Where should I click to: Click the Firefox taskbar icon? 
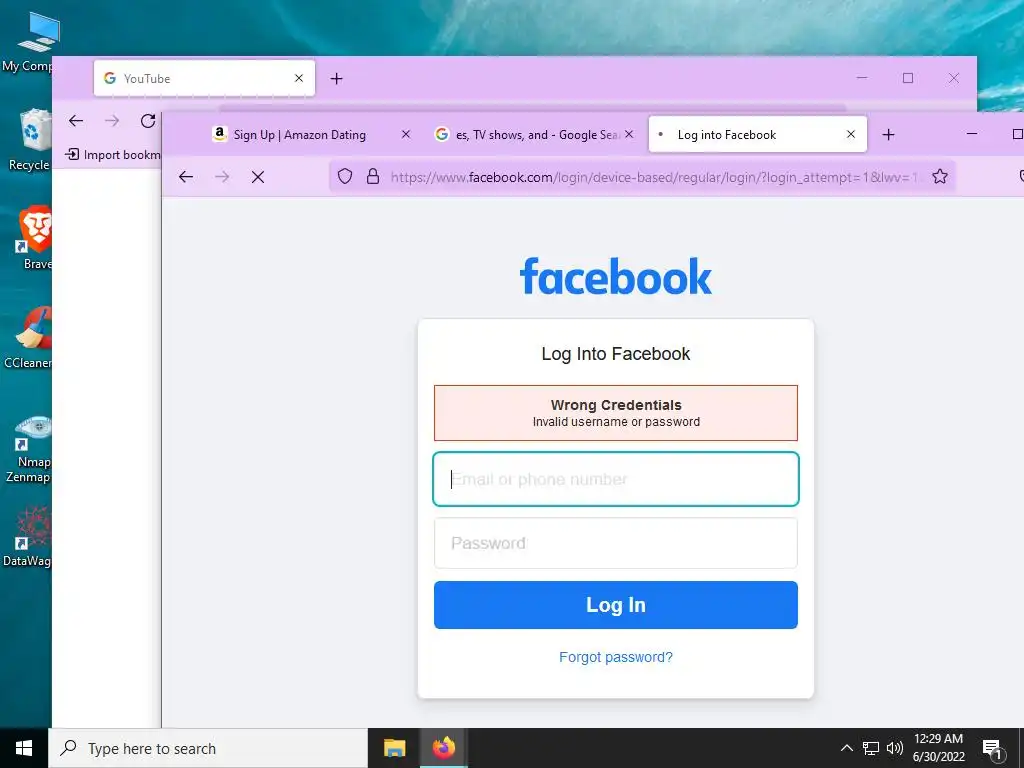coord(443,748)
